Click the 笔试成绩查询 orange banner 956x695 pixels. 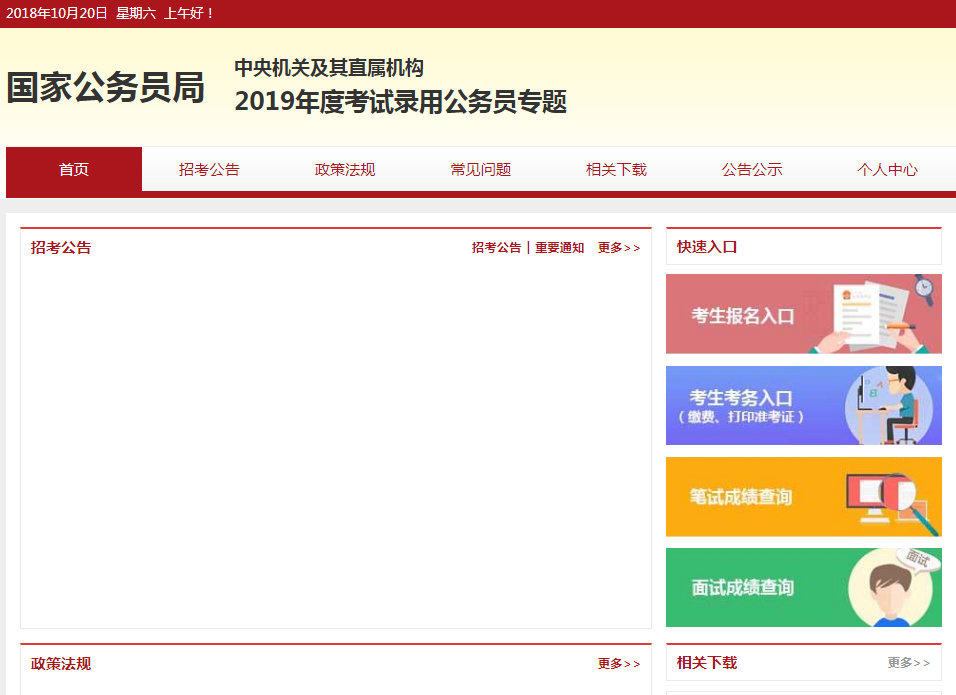click(804, 497)
